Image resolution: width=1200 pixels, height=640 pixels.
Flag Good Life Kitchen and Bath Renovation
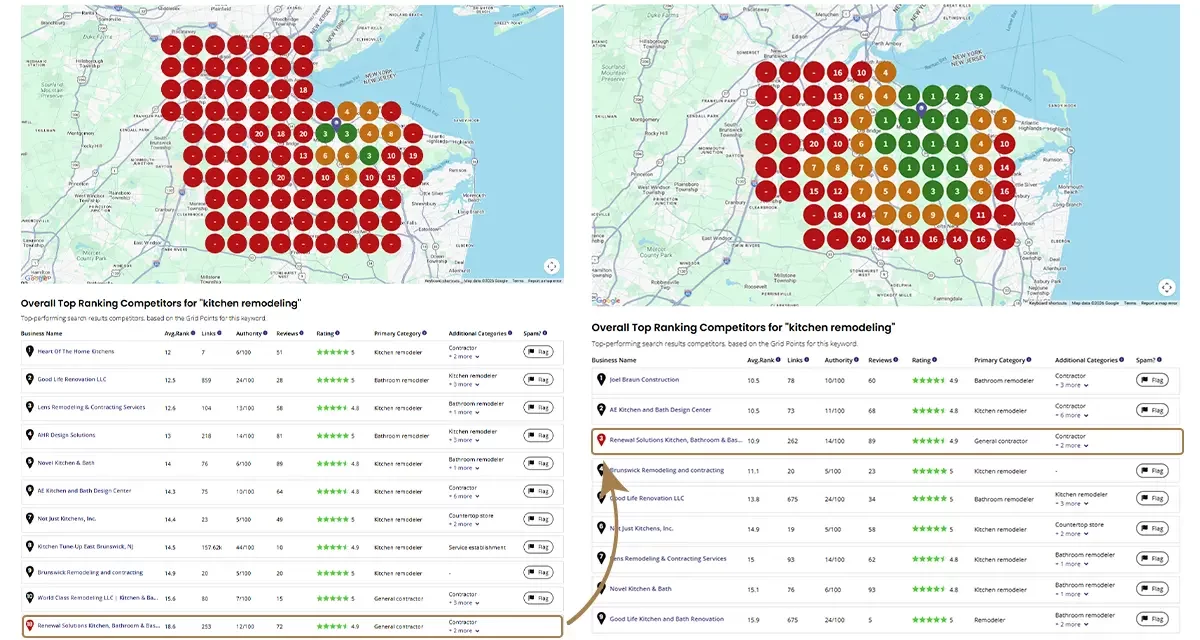click(x=1152, y=619)
